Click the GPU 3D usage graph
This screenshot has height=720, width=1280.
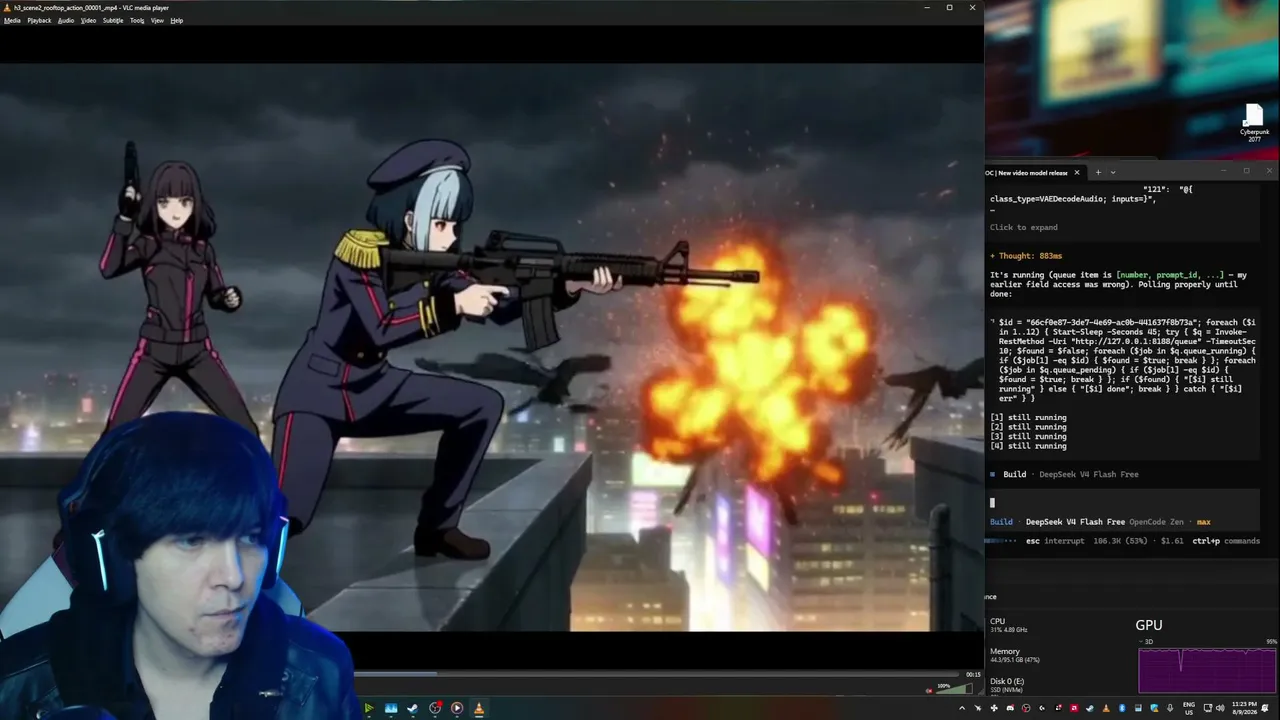(x=1207, y=670)
